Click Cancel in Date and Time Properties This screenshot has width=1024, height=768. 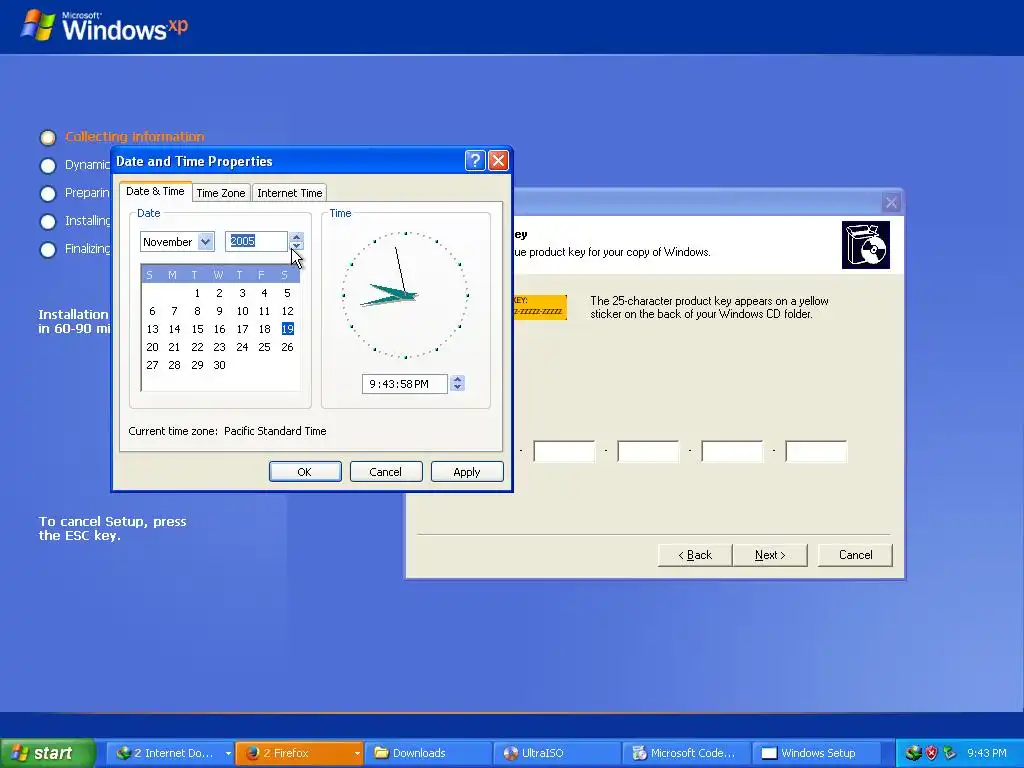click(386, 472)
